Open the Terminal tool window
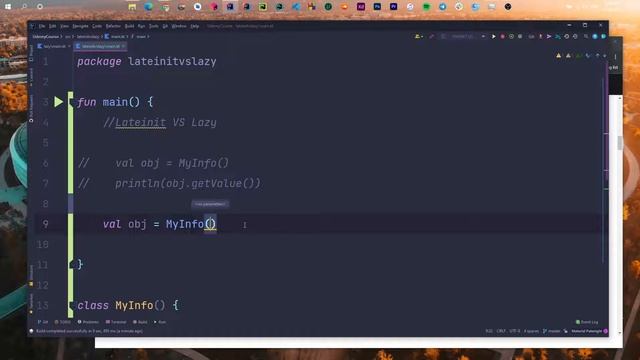Image resolution: width=640 pixels, height=360 pixels. click(116, 322)
